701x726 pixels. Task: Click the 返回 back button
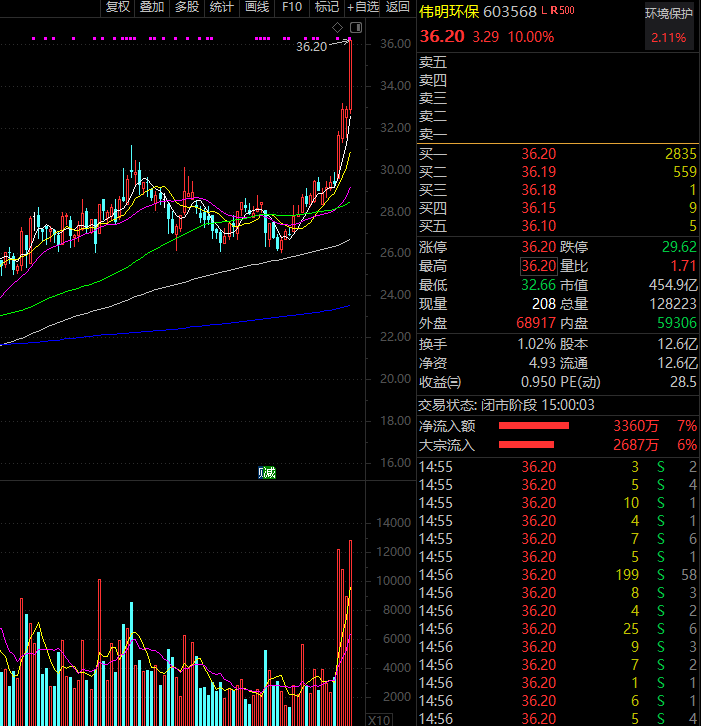[398, 7]
